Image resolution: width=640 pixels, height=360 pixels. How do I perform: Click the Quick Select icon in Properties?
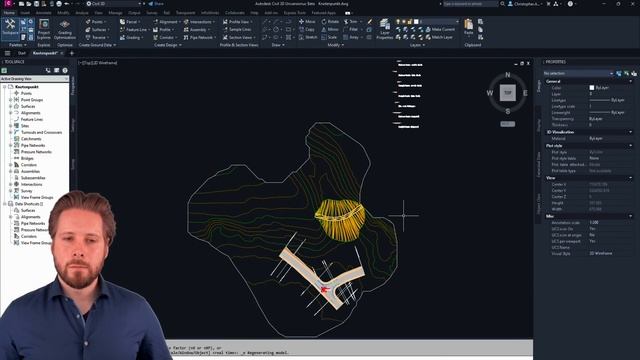pos(634,73)
